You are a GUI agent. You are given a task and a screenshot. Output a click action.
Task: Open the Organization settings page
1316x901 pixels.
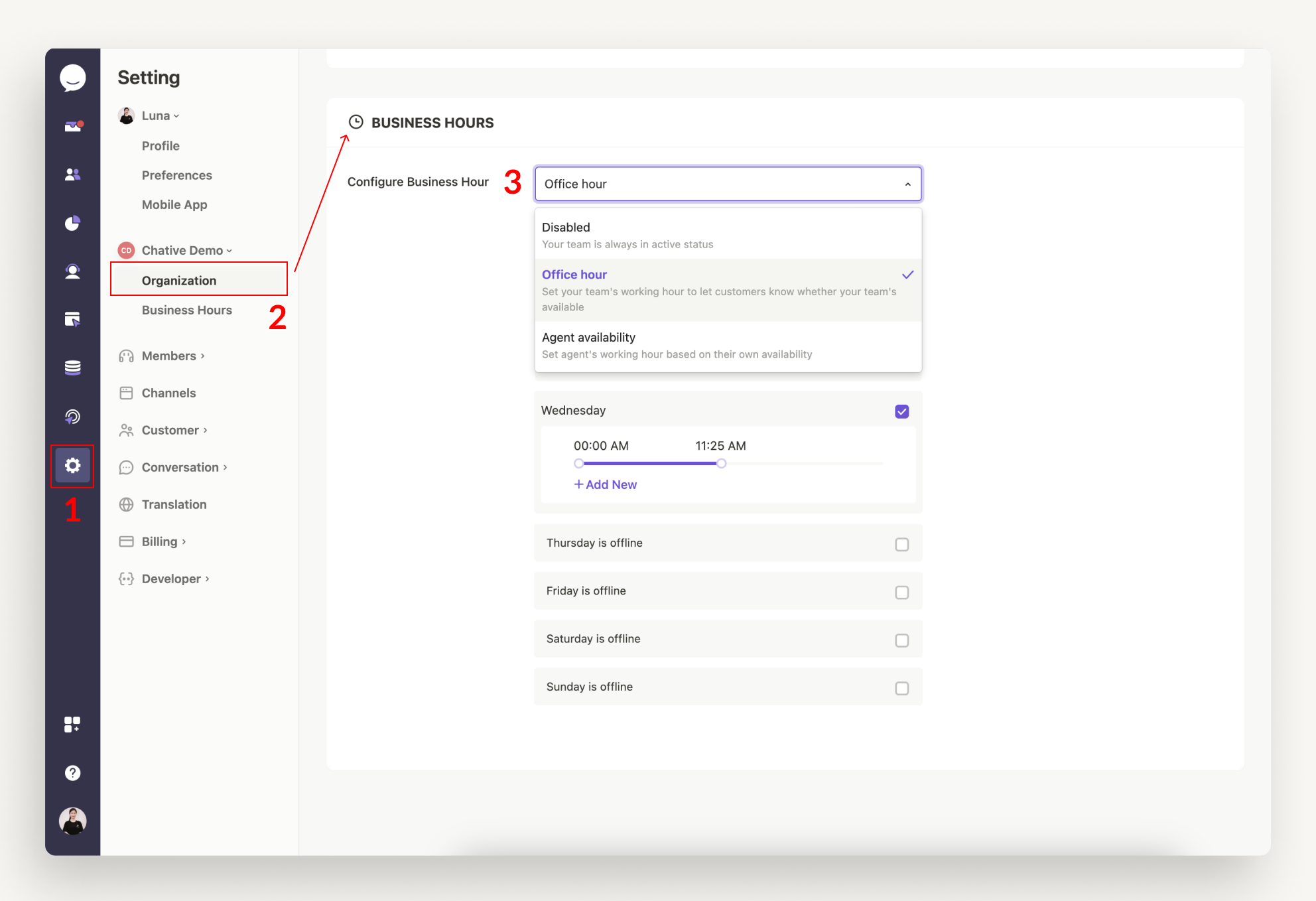(178, 280)
